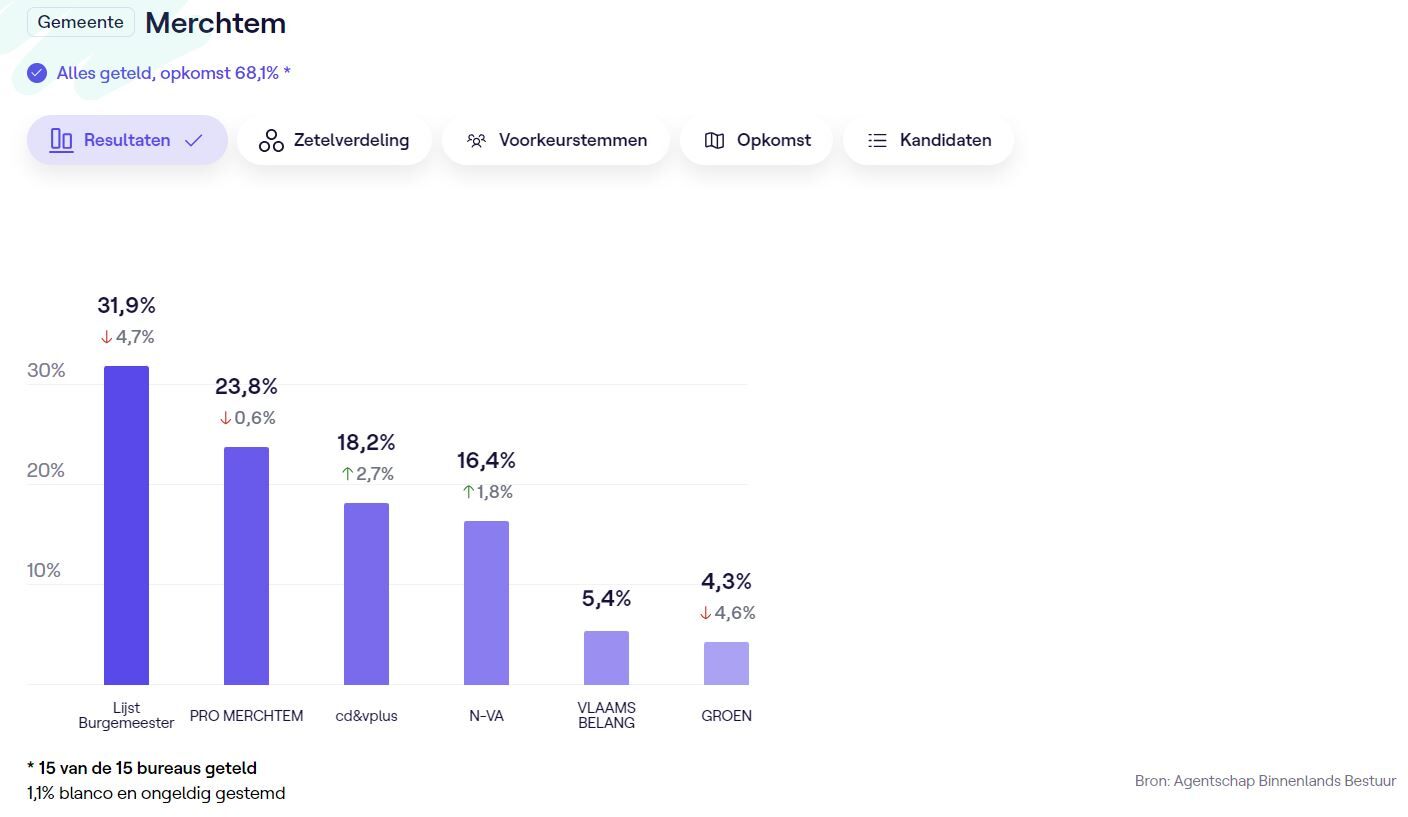This screenshot has height=817, width=1408.
Task: Show the Opkomst tab
Action: coord(756,141)
